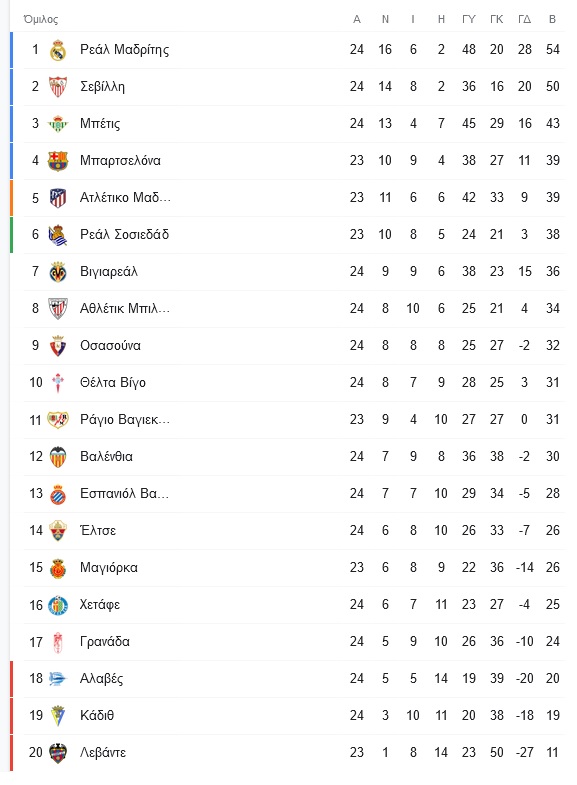Select the Betis team badge
Screen dimensions: 577x785
click(58, 124)
